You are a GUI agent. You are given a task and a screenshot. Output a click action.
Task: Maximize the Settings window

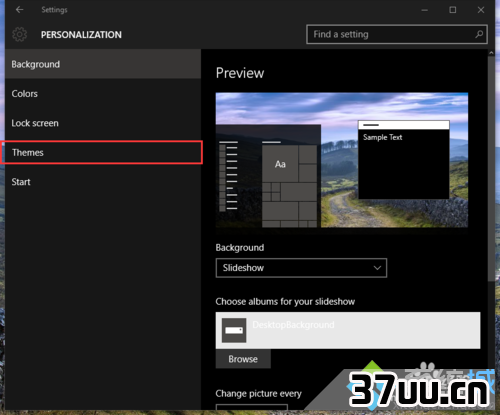453,10
